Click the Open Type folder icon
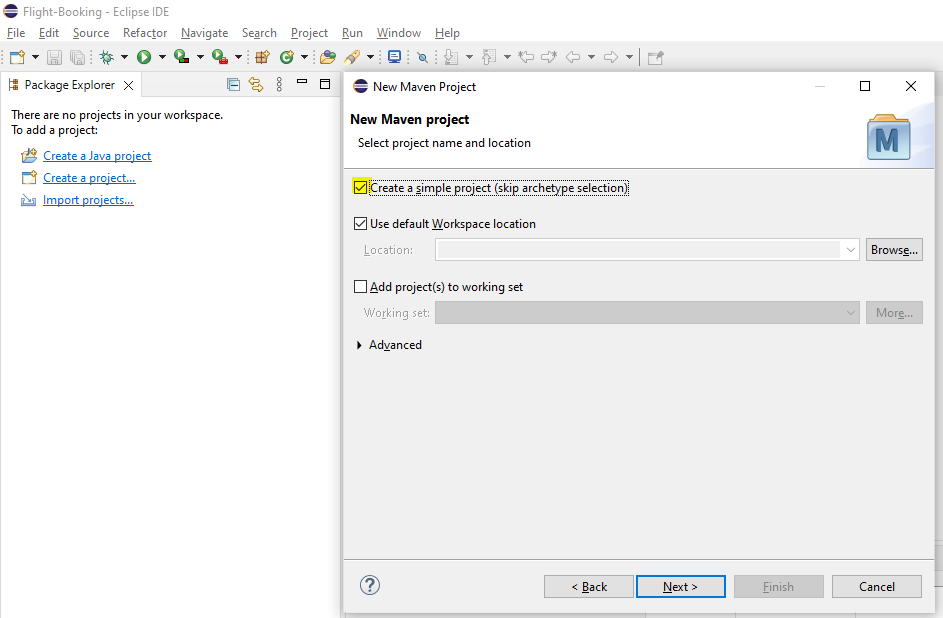 (328, 57)
